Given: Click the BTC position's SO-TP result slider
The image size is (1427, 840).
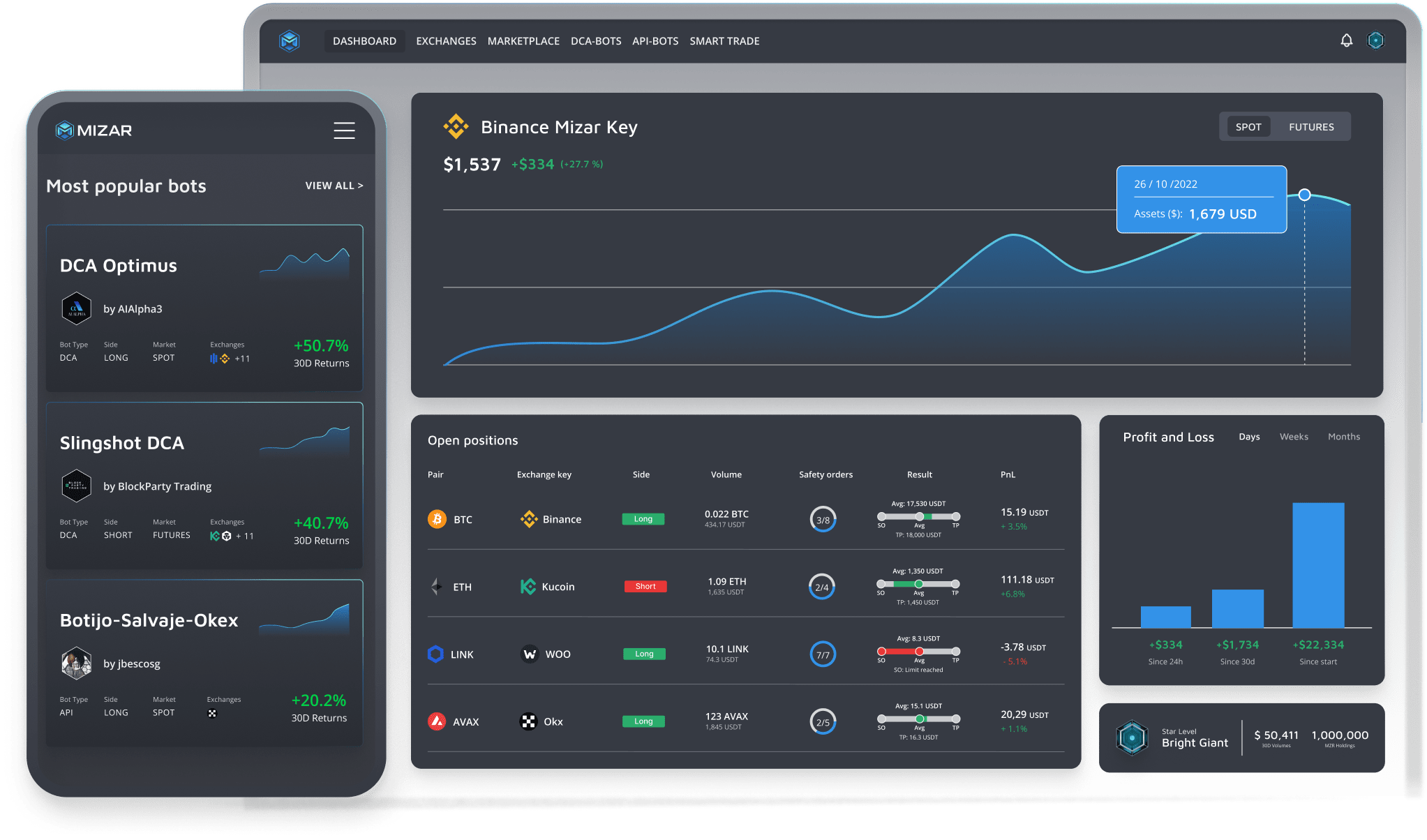Looking at the screenshot, I should point(918,518).
